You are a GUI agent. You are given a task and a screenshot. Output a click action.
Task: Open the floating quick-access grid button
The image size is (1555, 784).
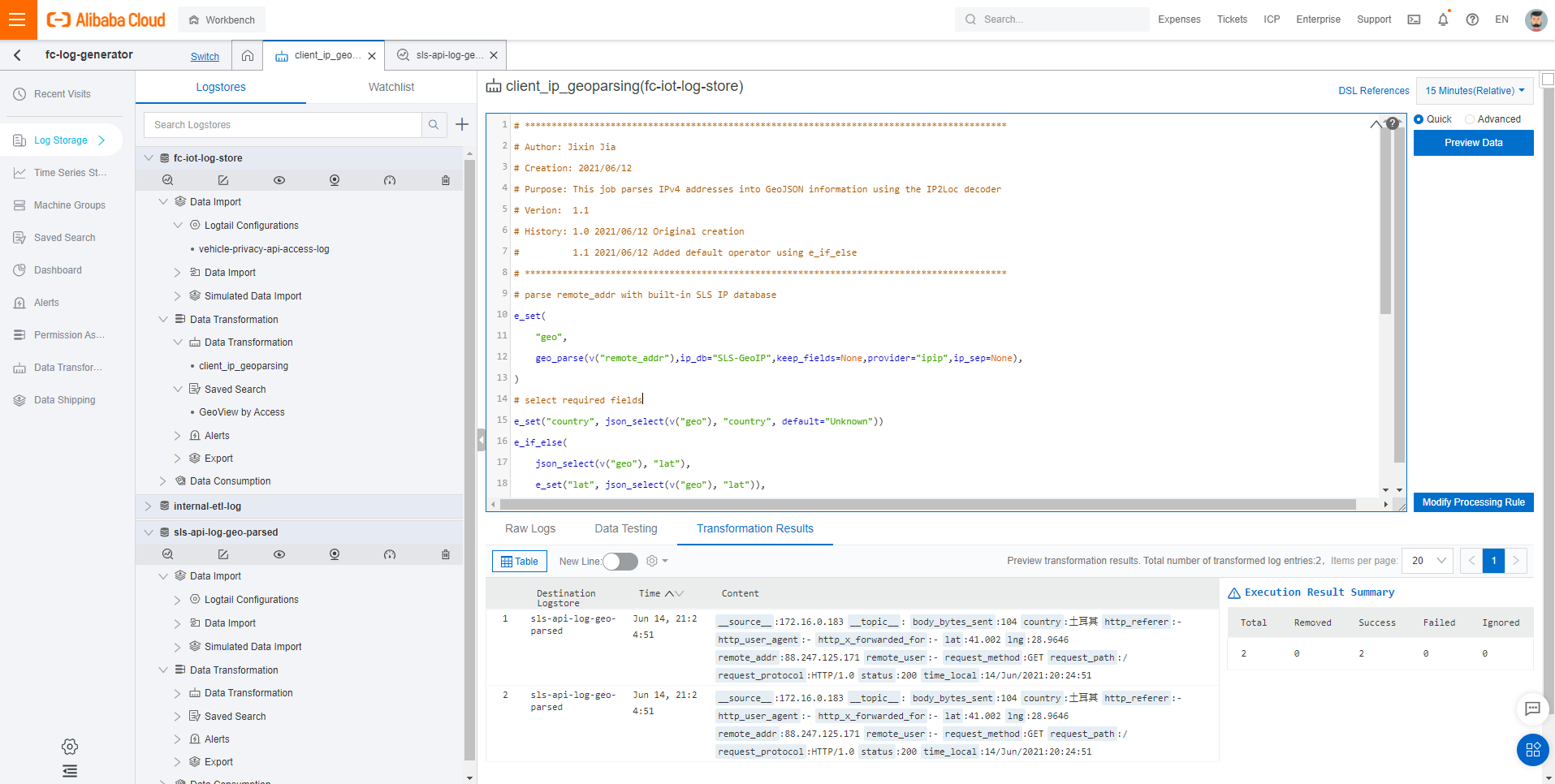click(x=1532, y=750)
